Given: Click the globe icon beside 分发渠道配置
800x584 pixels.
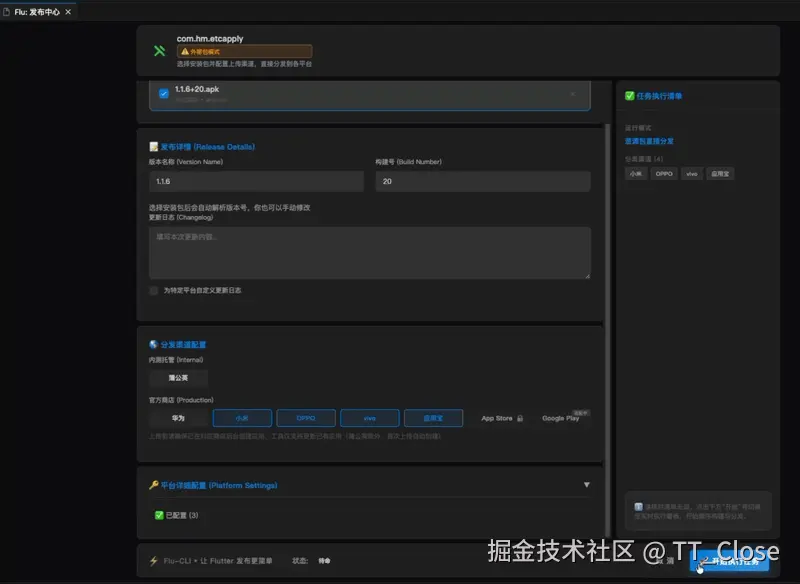Looking at the screenshot, I should 154,345.
